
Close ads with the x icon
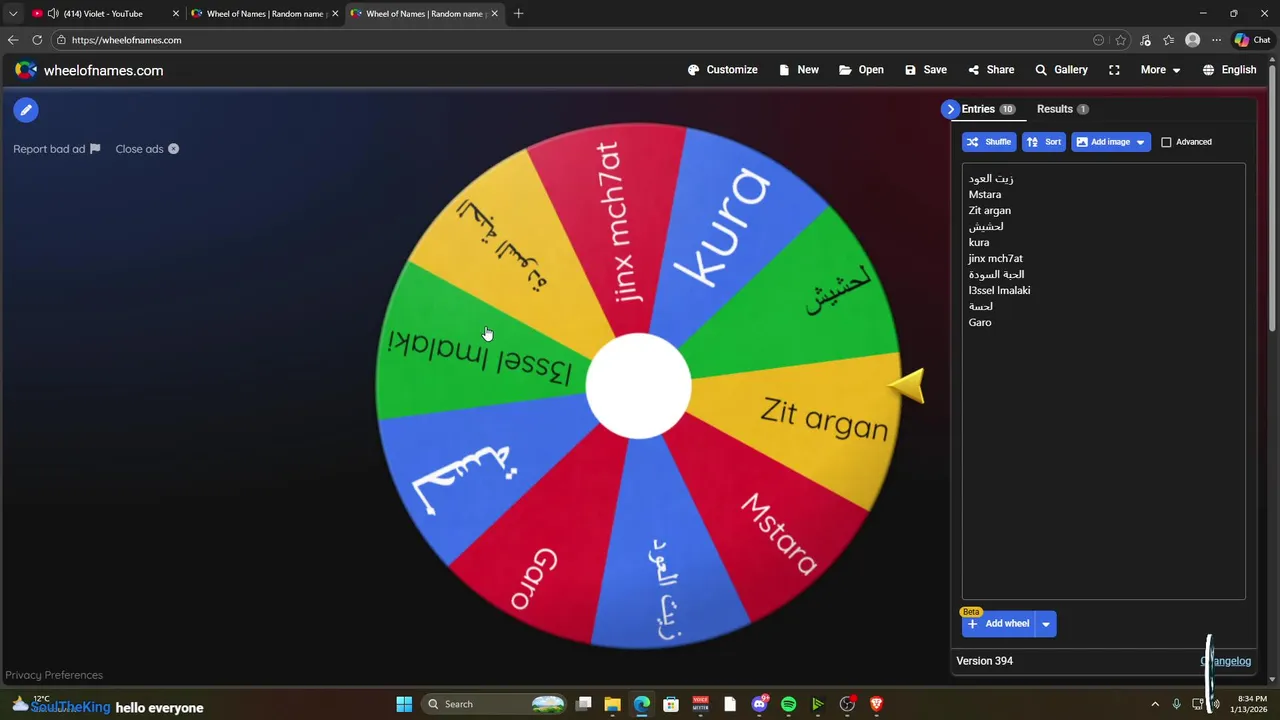coord(173,149)
